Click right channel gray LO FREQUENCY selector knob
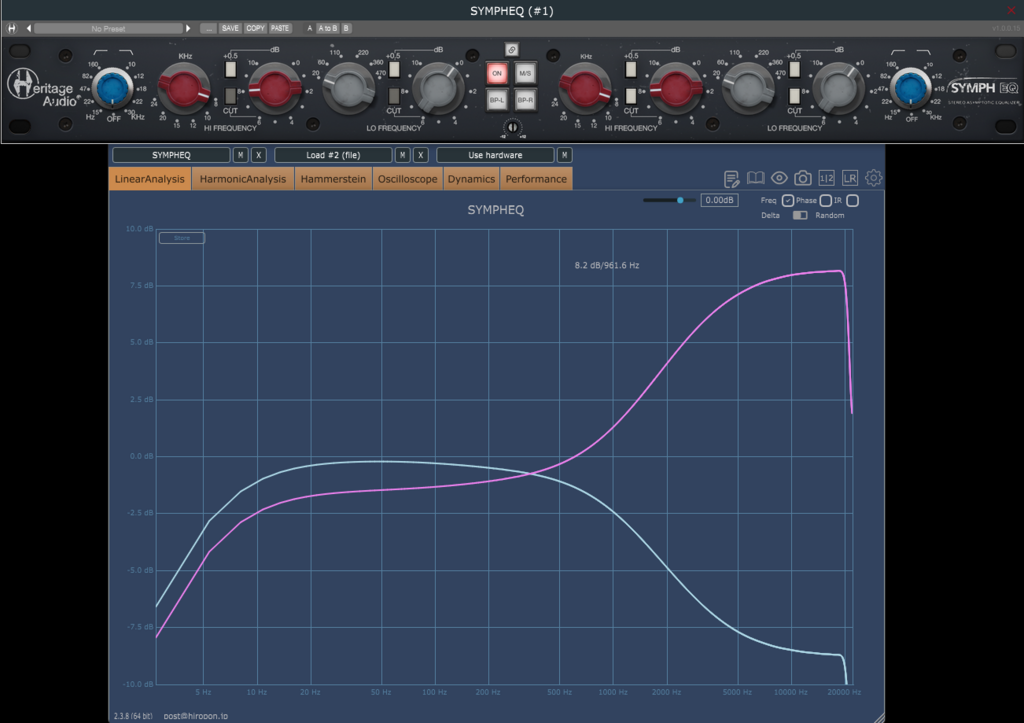Screen dimensions: 1024x723 (x=749, y=88)
